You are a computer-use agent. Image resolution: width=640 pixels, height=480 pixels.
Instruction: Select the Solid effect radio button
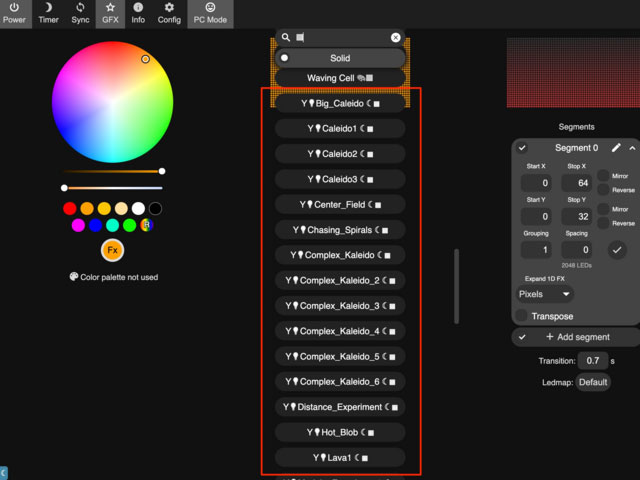coord(285,58)
